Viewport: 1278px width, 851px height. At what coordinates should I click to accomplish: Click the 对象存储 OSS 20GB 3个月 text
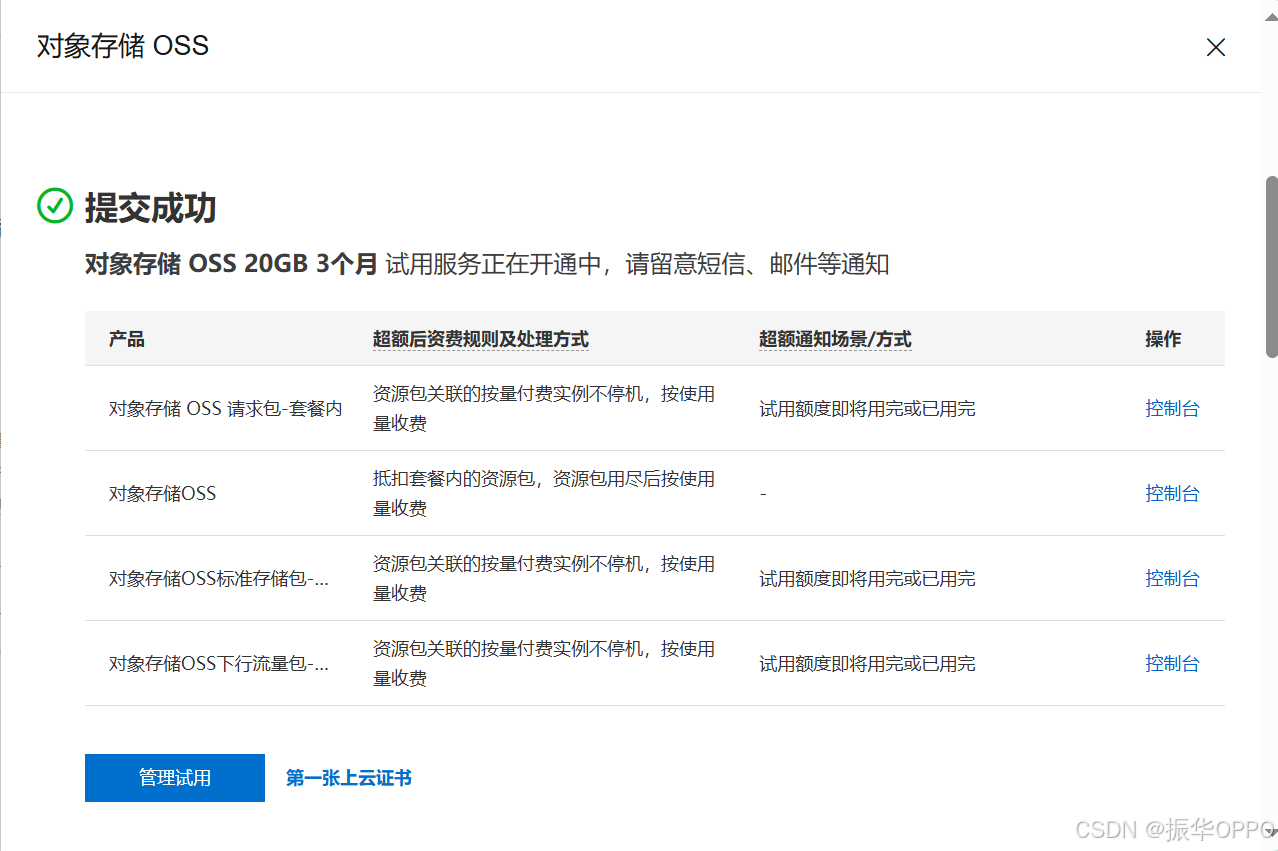click(232, 264)
